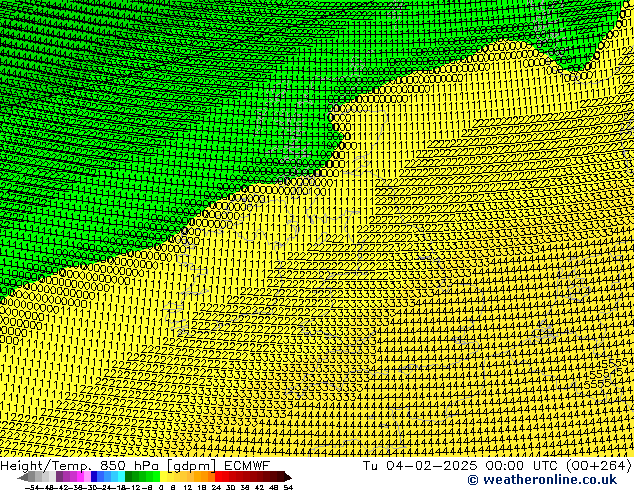This screenshot has height=490, width=634.
Task: Click the '(00+264)' forecast hour label
Action: coord(598,466)
